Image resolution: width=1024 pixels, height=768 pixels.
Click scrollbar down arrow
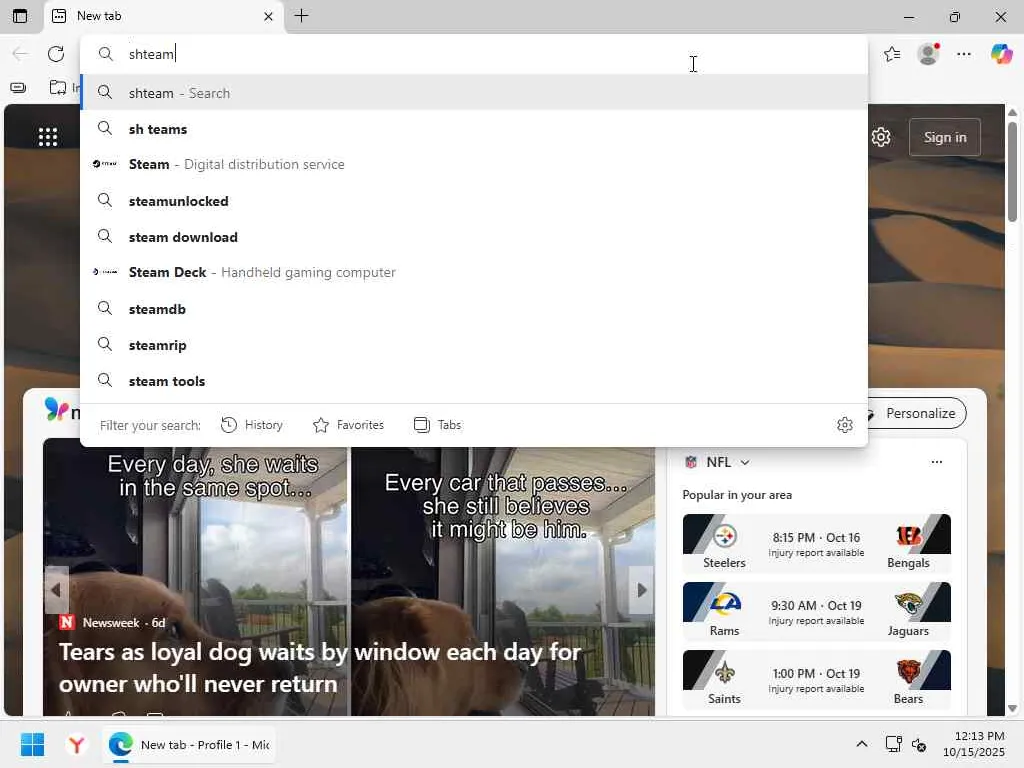coord(1012,709)
